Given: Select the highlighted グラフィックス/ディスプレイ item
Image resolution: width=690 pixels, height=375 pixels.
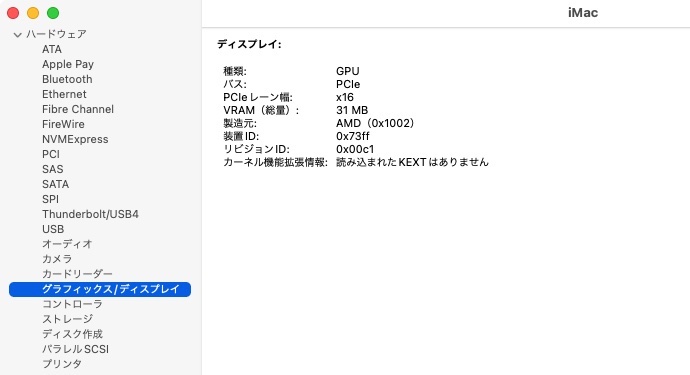Looking at the screenshot, I should (x=100, y=289).
